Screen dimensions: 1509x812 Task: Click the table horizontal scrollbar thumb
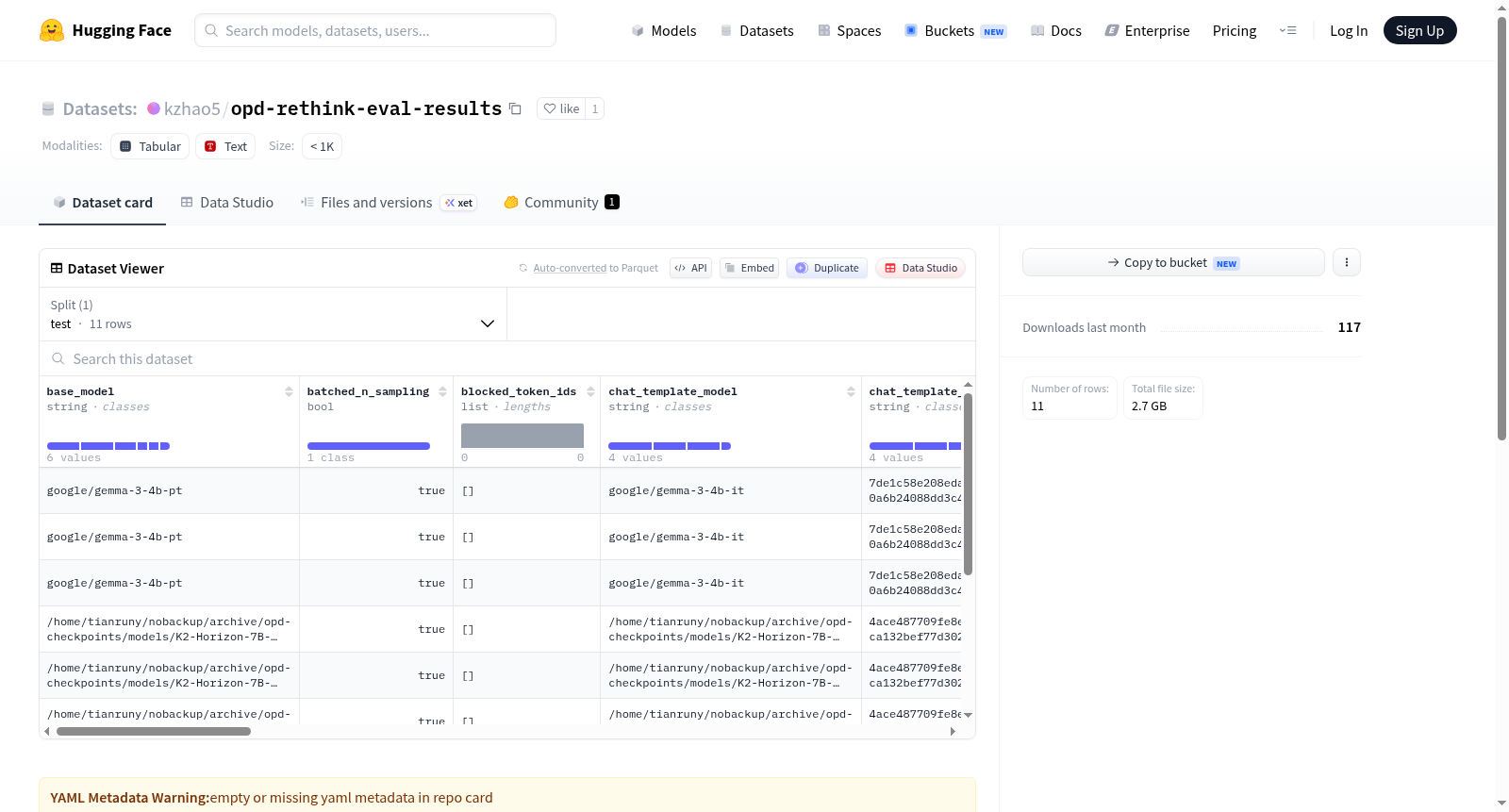click(x=154, y=731)
